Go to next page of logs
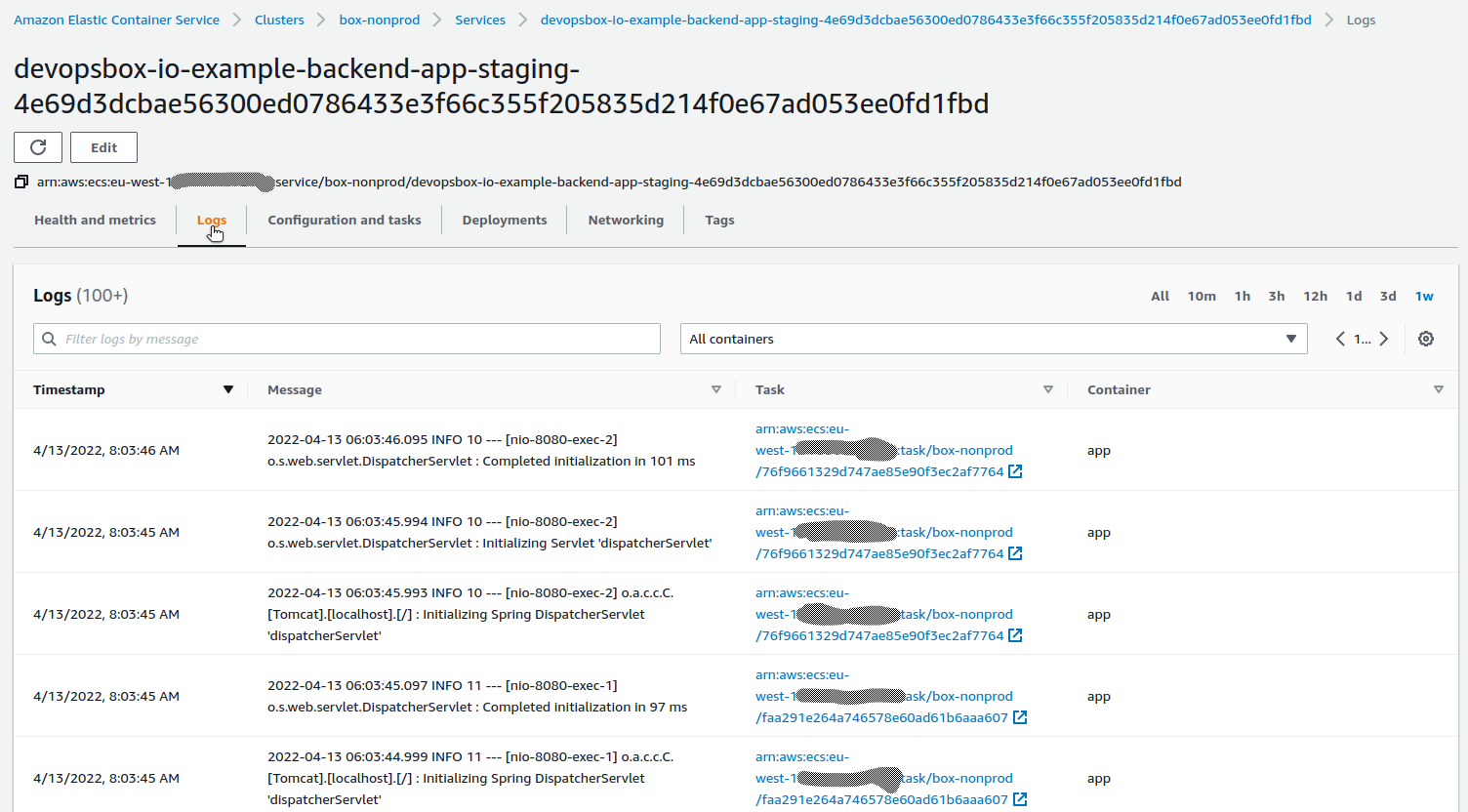The height and width of the screenshot is (812, 1468). [x=1384, y=339]
